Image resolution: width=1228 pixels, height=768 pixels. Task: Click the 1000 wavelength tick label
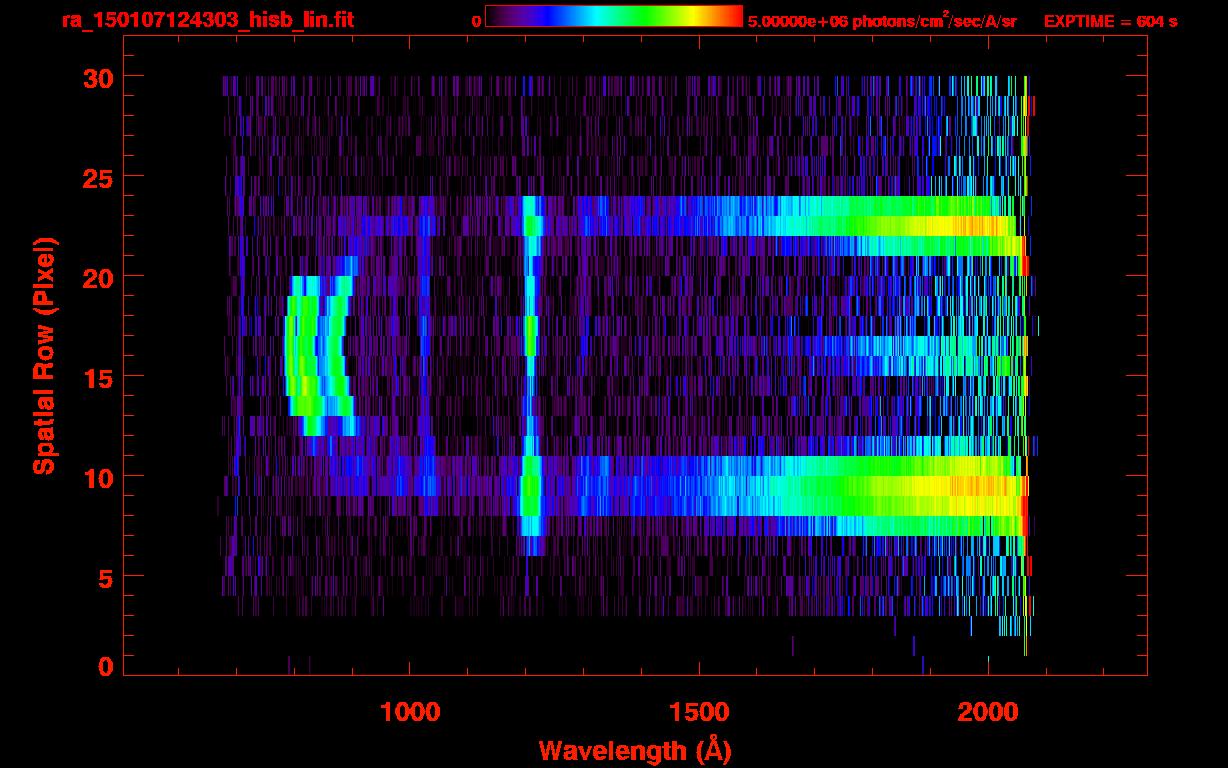point(410,711)
